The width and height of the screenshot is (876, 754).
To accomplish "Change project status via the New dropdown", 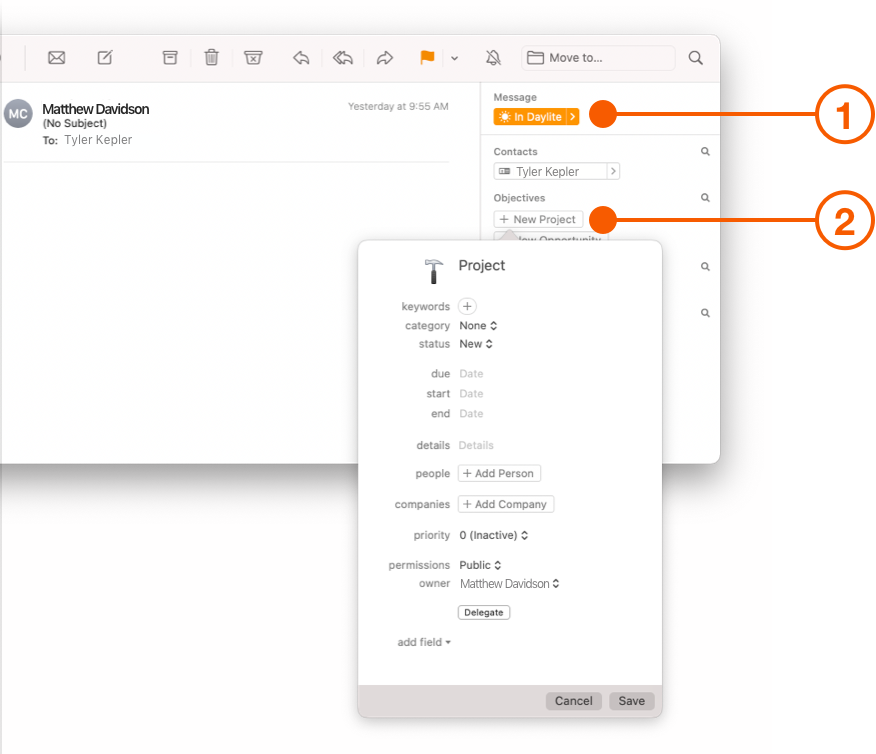I will click(x=476, y=343).
